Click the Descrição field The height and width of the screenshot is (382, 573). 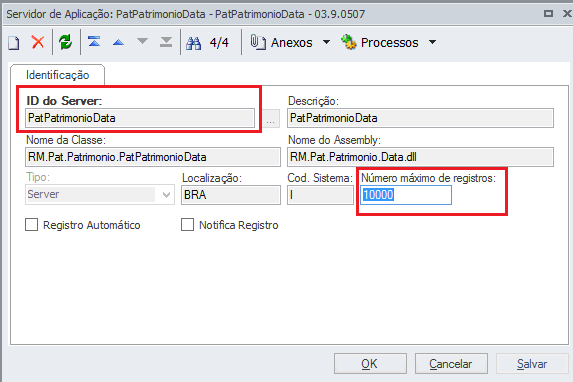[420, 118]
